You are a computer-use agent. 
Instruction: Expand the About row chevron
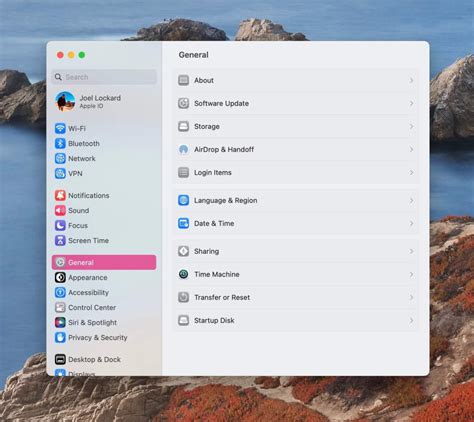(x=411, y=80)
